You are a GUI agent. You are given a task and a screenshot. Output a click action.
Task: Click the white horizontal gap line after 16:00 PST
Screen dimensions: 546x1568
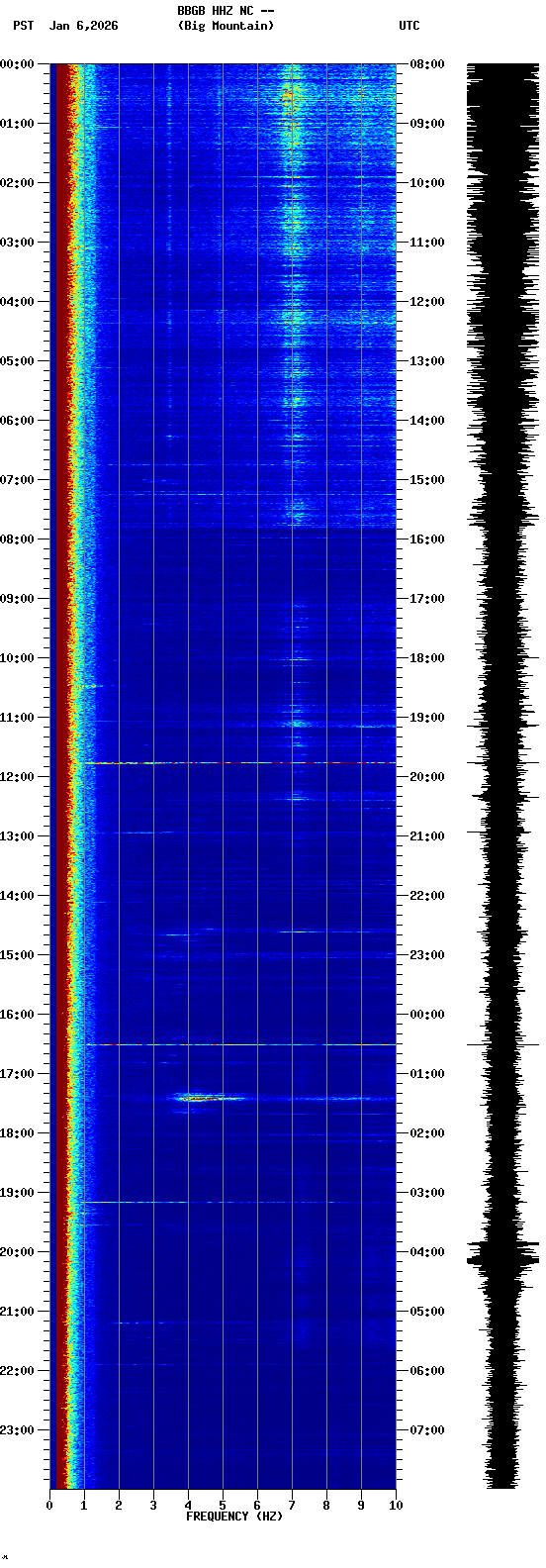tap(239, 1044)
